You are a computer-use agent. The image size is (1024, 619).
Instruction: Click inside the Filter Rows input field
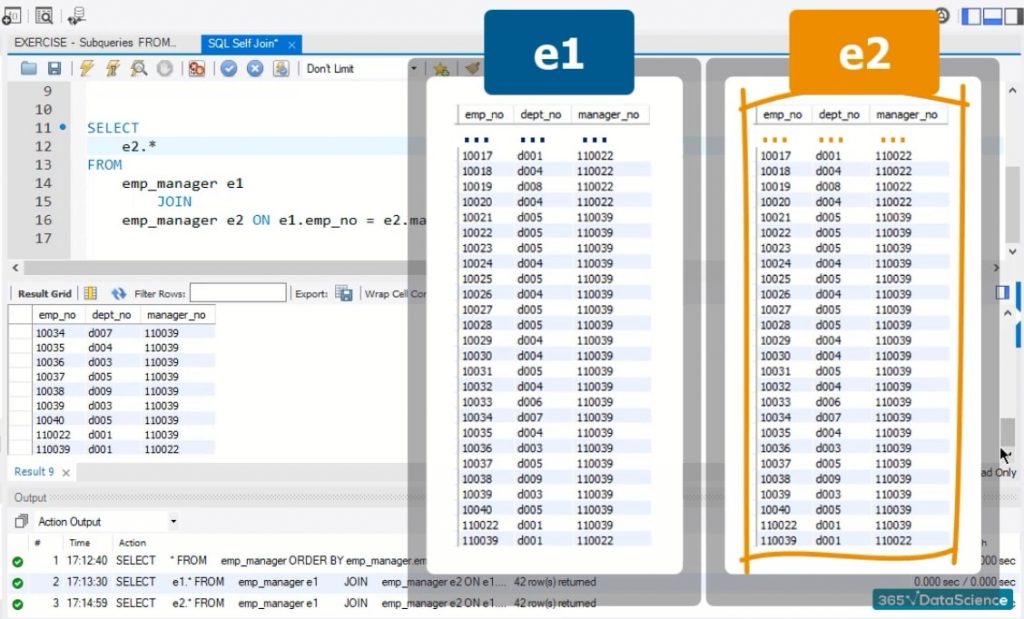click(x=240, y=294)
